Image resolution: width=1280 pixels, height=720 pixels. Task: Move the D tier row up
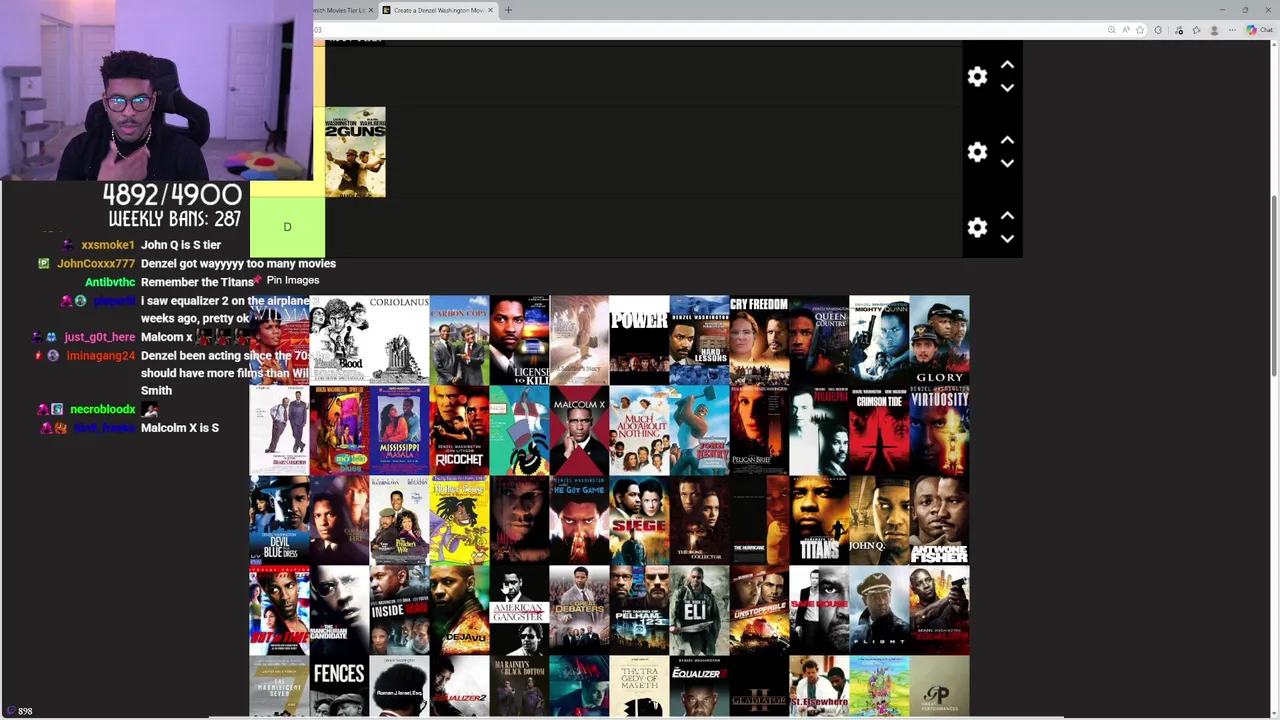tap(1007, 216)
